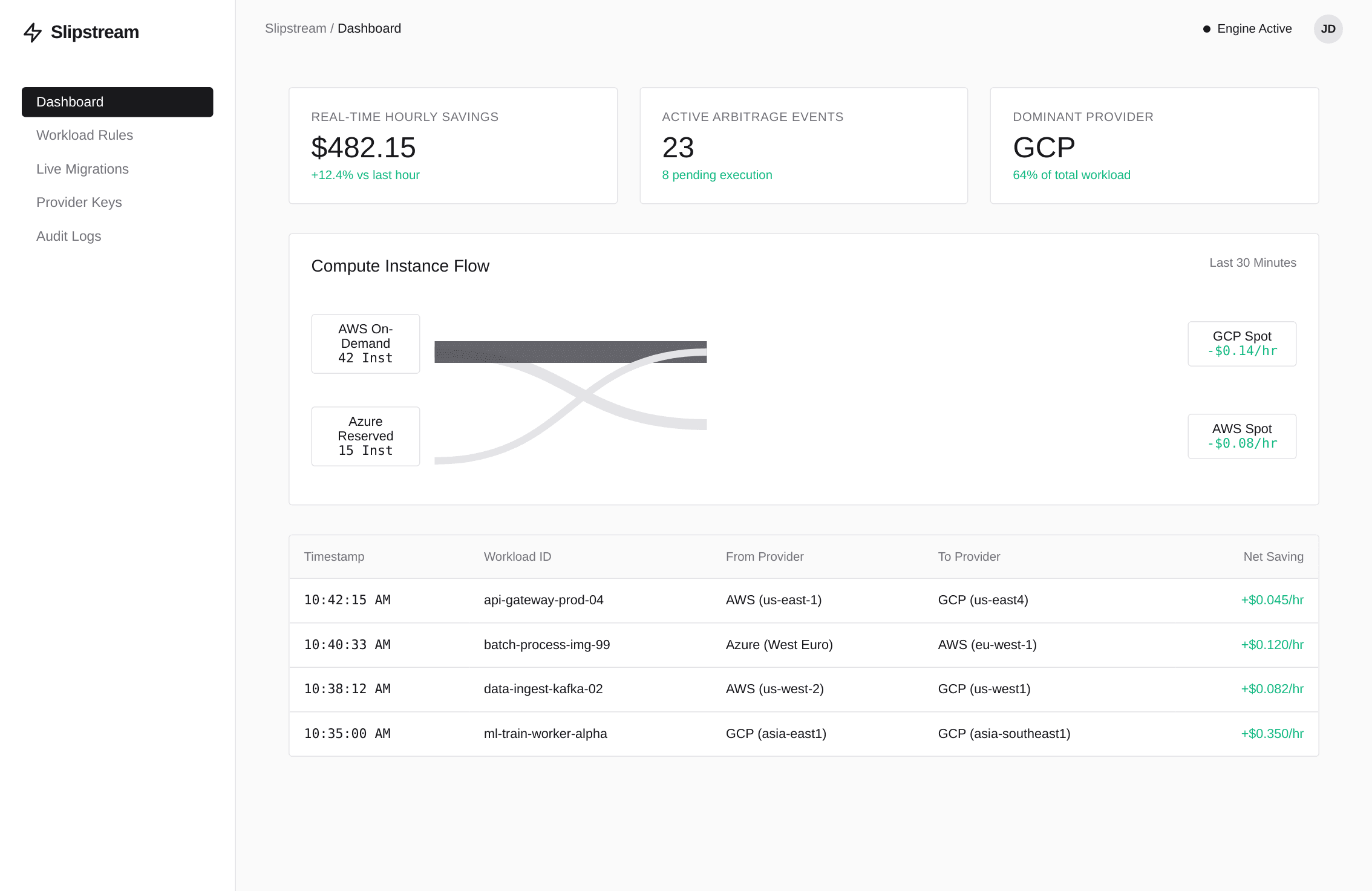Click the AWS Spot -$0.08/hr node

[1241, 436]
